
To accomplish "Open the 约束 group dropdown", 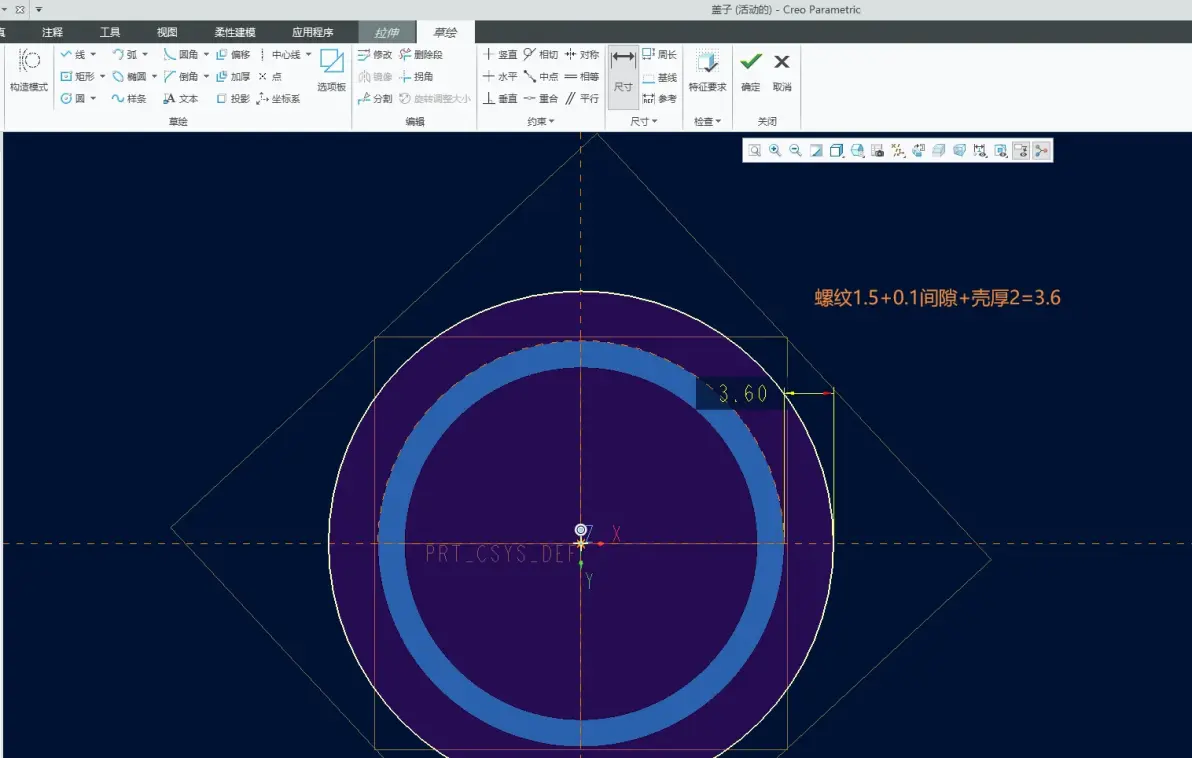I will click(541, 121).
